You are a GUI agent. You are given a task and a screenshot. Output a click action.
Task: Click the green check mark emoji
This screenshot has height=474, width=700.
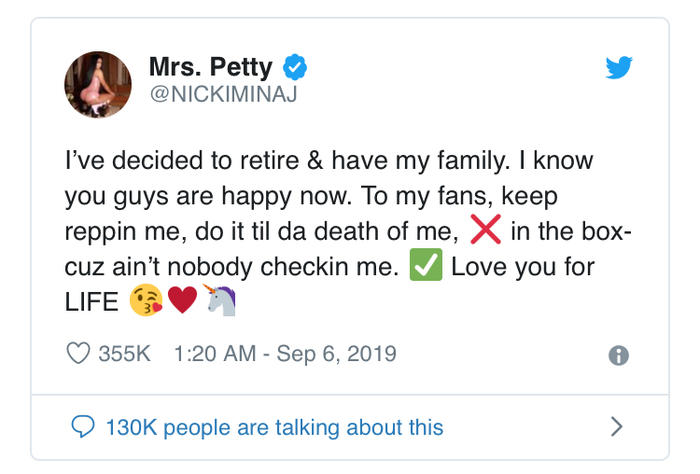click(x=426, y=268)
